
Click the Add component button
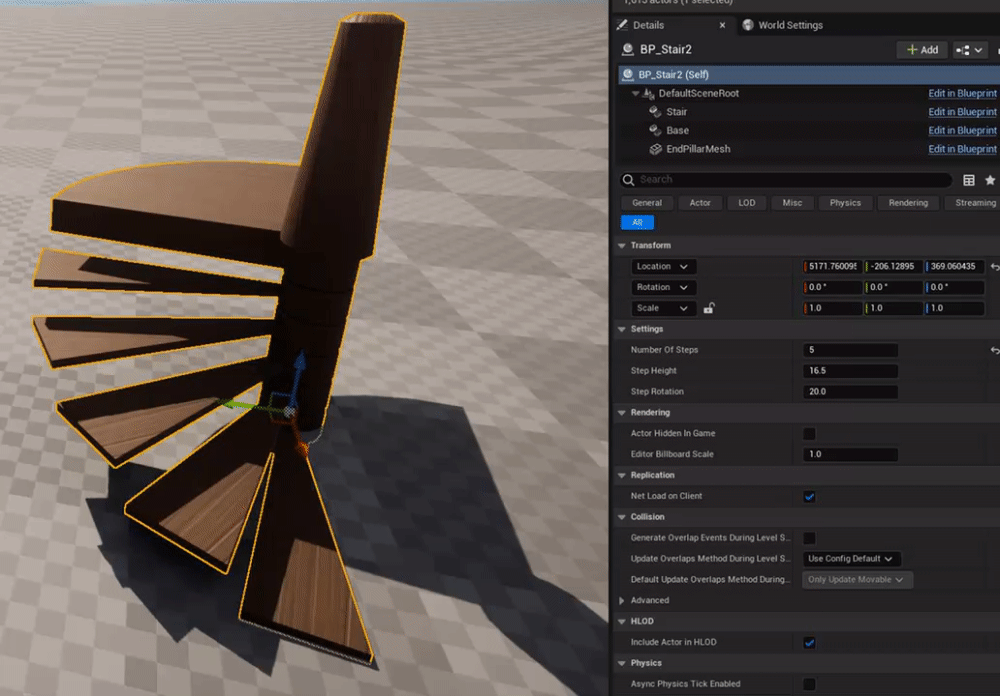click(x=921, y=49)
